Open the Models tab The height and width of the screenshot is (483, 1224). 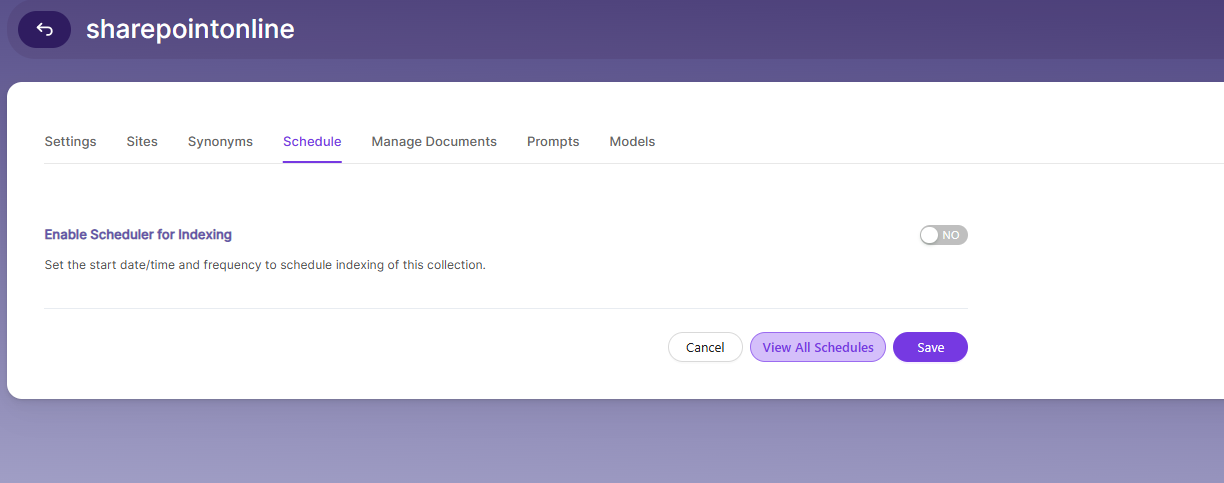(x=632, y=142)
